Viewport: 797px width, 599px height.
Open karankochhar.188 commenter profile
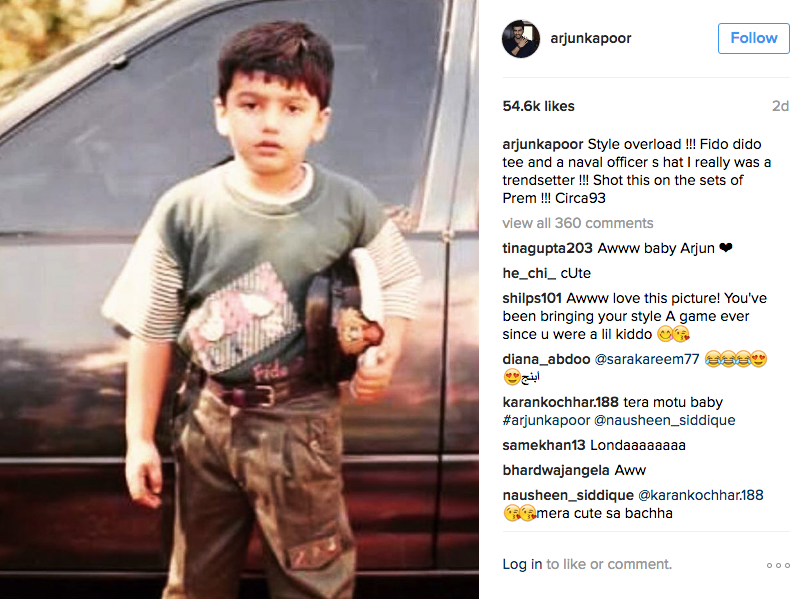click(560, 402)
